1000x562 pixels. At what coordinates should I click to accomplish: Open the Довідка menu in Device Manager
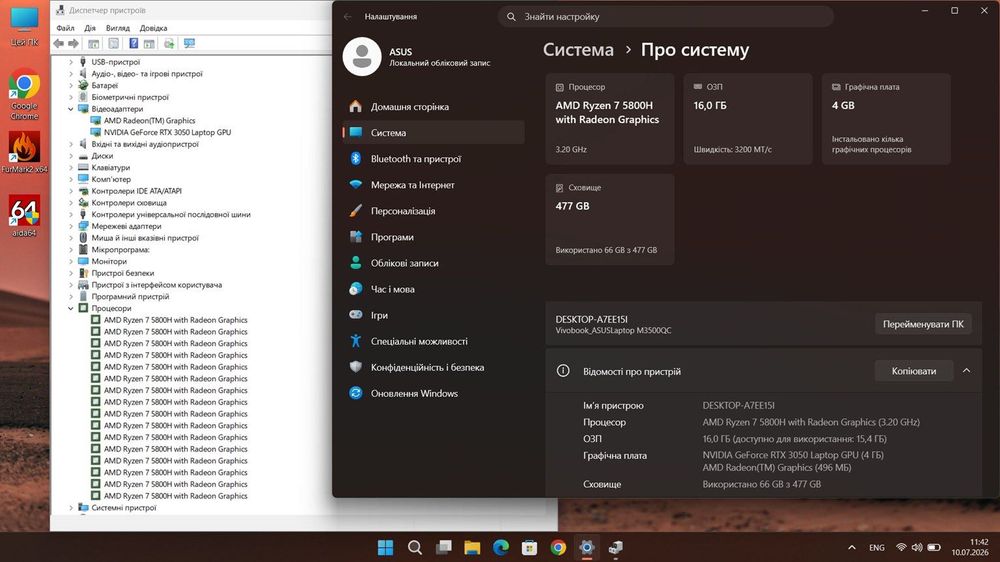coord(153,28)
